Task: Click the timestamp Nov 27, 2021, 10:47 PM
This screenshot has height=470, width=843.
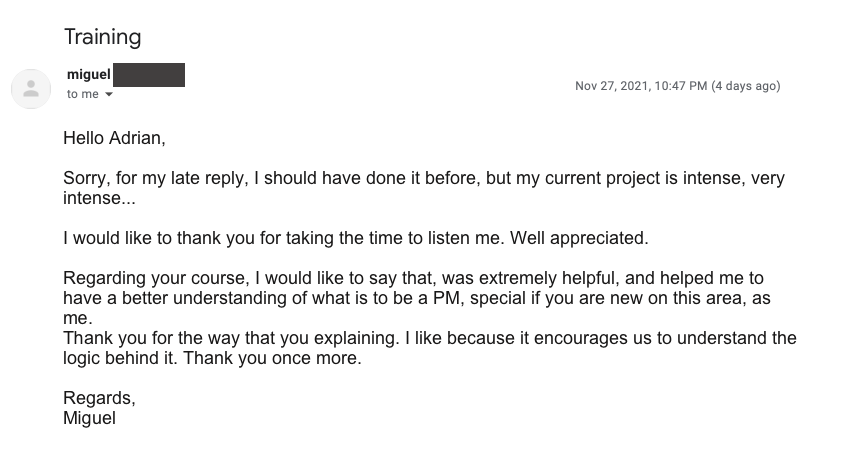Action: 641,86
